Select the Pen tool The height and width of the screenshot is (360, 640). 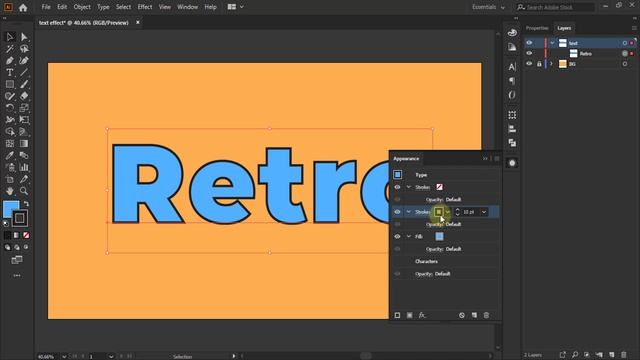[x=10, y=60]
